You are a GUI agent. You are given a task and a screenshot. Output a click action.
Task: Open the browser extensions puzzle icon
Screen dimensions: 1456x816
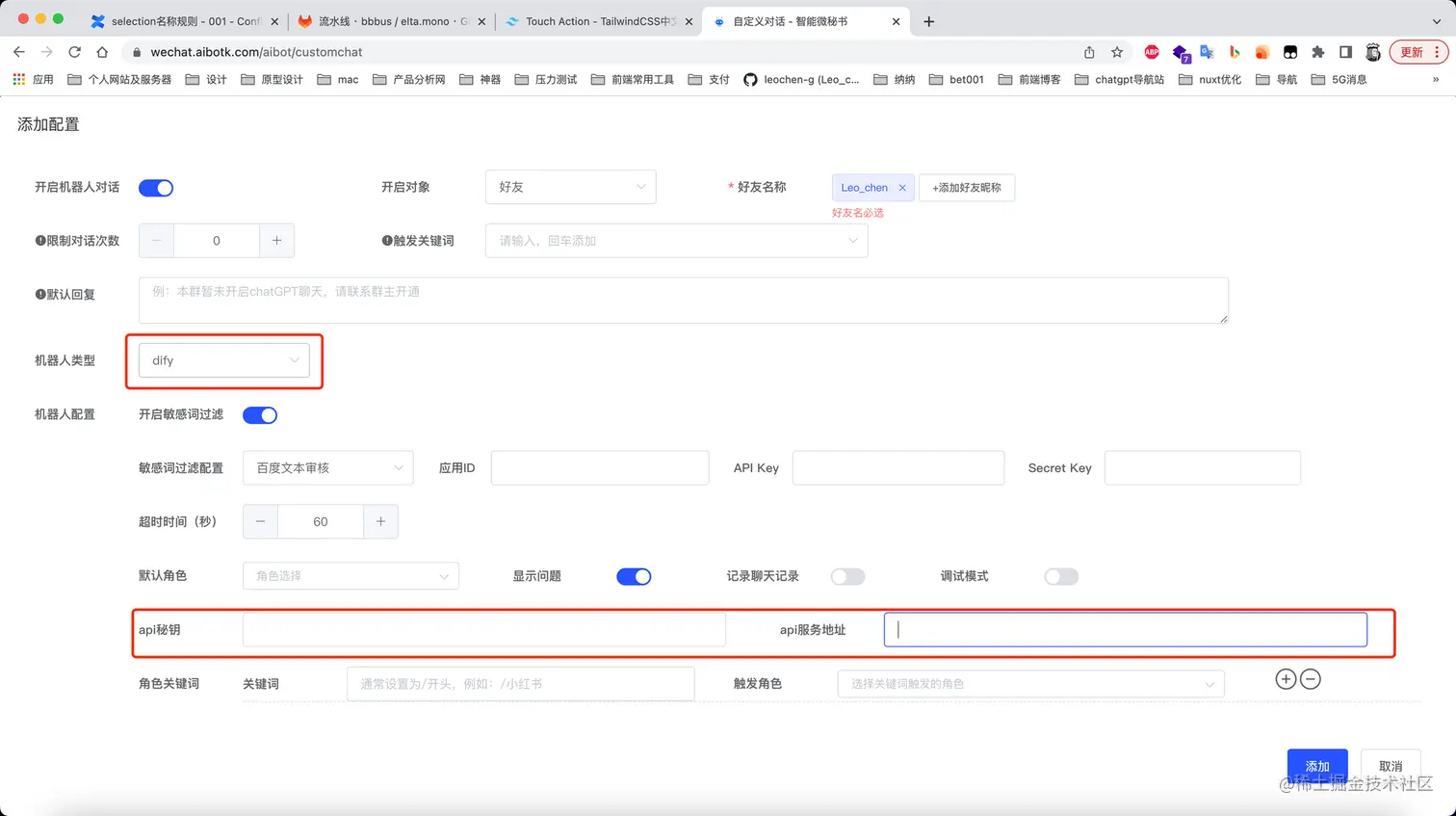click(1318, 52)
